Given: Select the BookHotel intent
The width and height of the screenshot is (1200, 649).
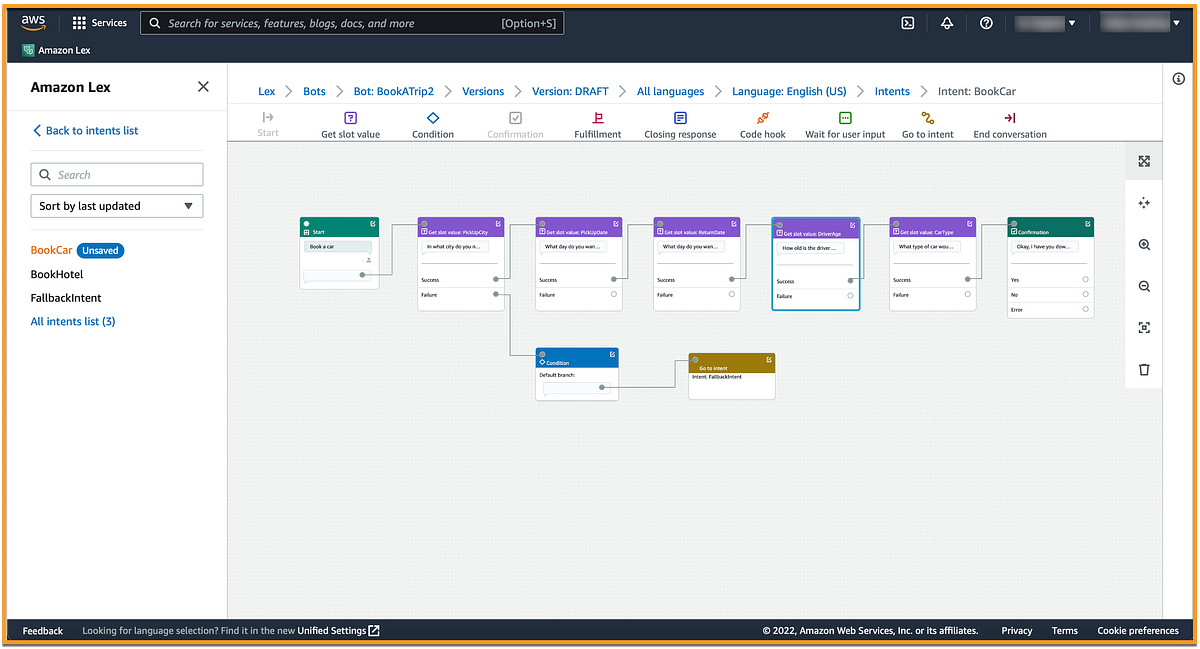Looking at the screenshot, I should click(x=57, y=274).
